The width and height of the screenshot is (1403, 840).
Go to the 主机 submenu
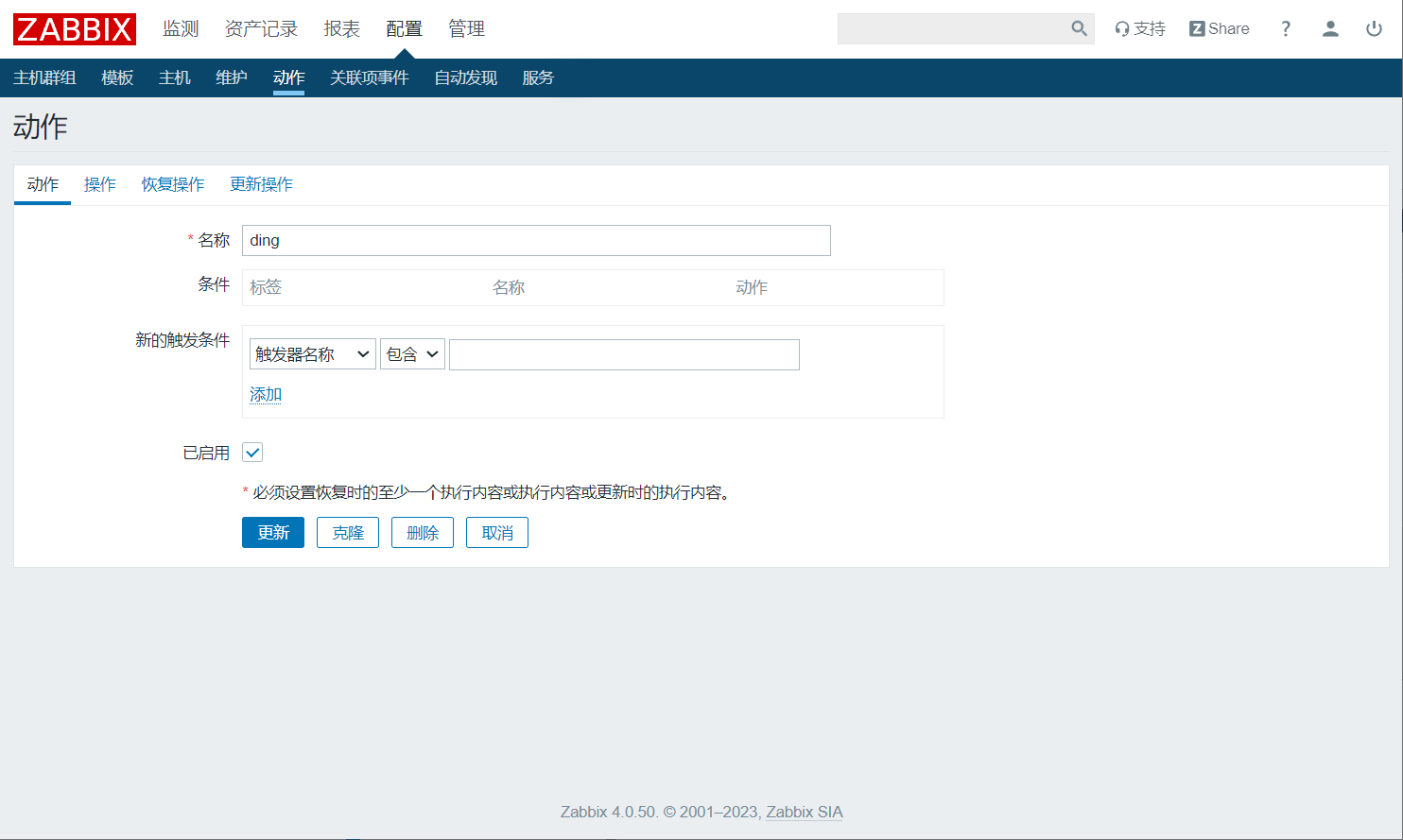click(174, 77)
